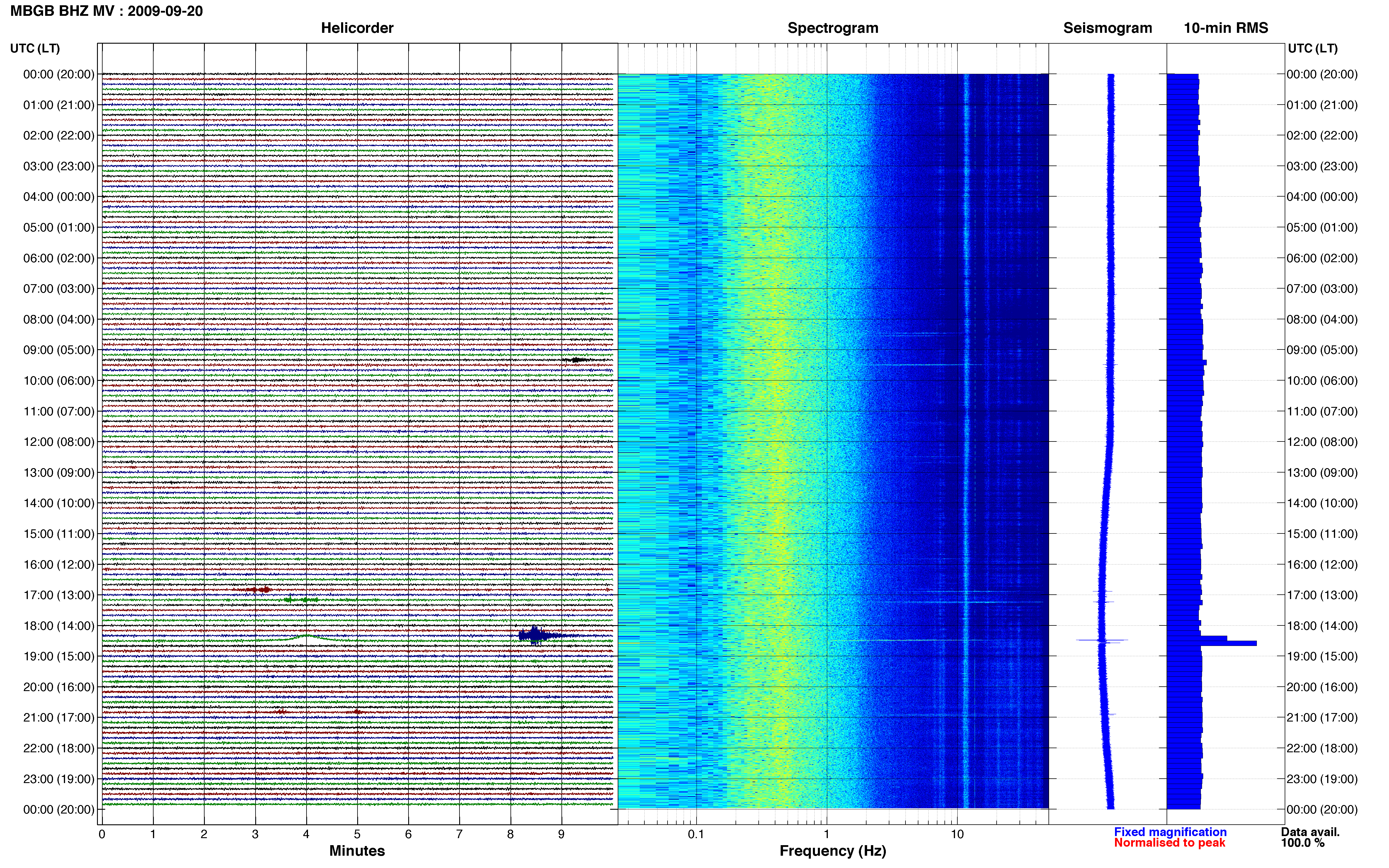Click Helicorder axis time label 15:00 (11:00)

pos(59,534)
